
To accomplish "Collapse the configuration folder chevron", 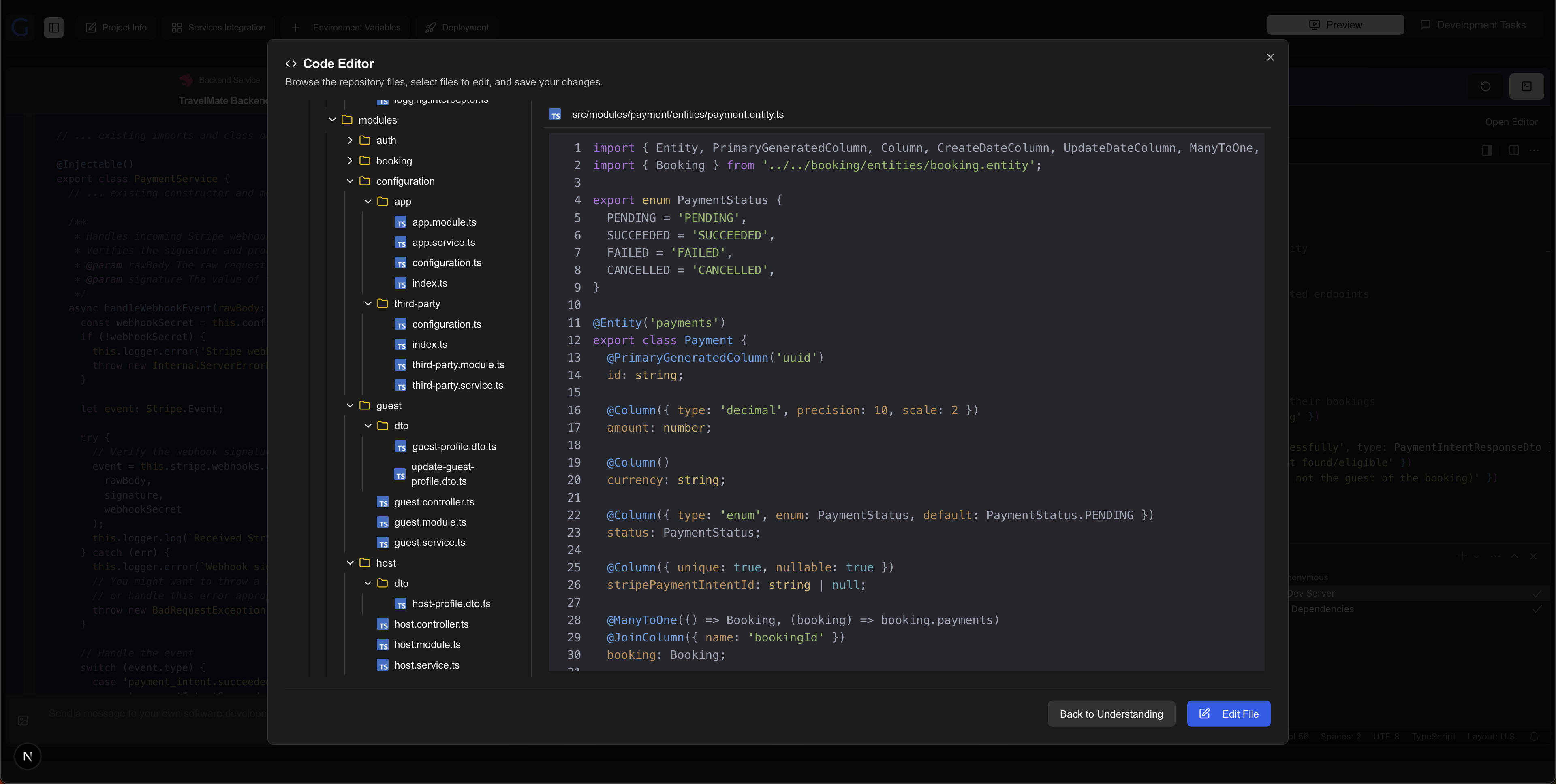I will (350, 181).
